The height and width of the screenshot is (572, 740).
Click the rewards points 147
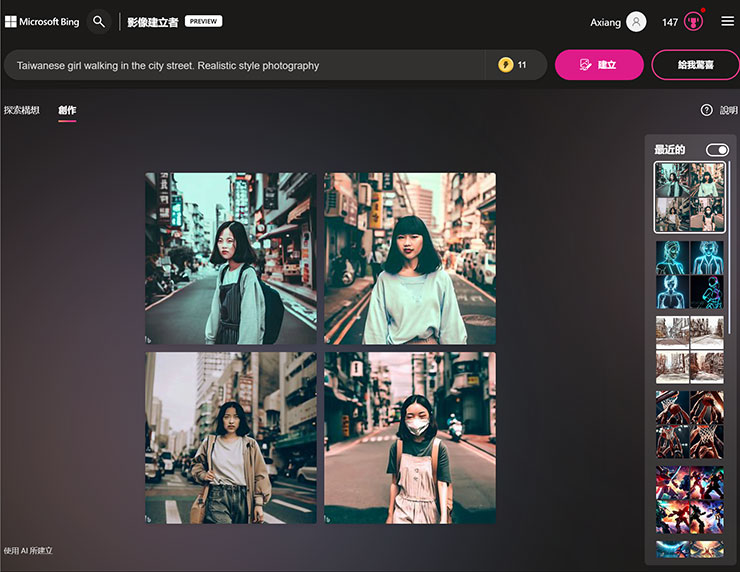pos(670,22)
